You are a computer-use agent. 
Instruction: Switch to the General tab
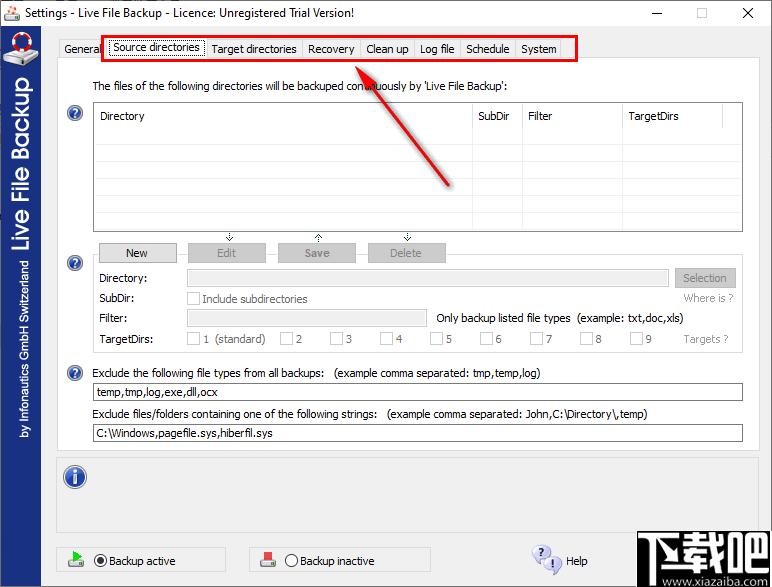tap(82, 49)
